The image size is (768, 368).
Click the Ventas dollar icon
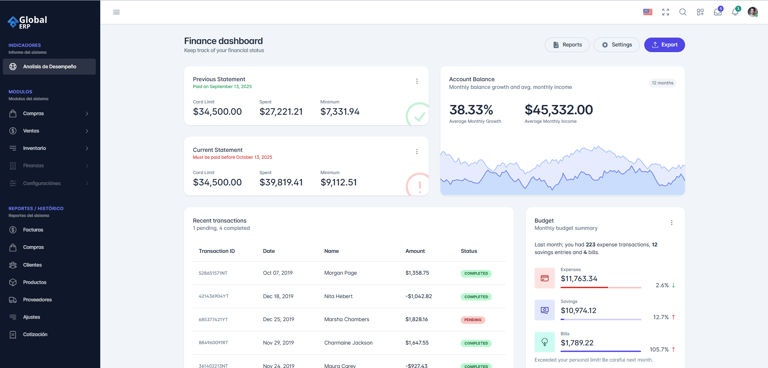coord(13,131)
